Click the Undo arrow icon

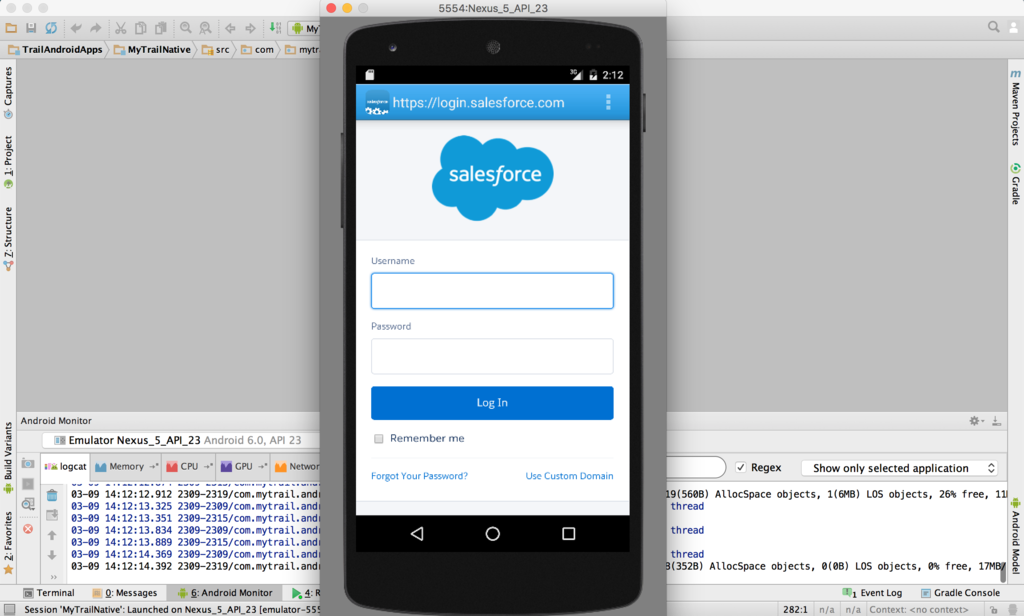[x=76, y=28]
